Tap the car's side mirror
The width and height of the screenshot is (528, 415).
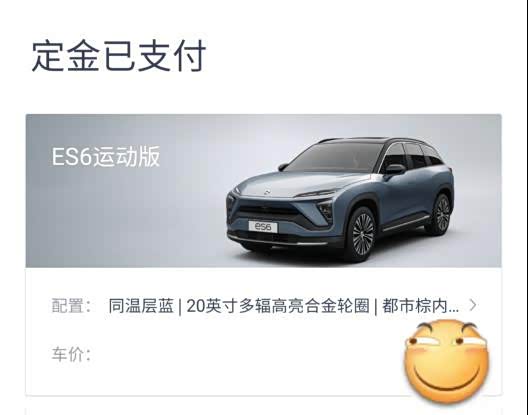point(395,168)
